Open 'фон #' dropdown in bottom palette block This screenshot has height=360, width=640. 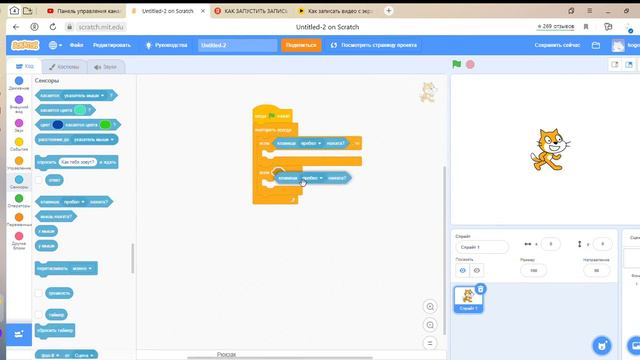click(x=51, y=356)
